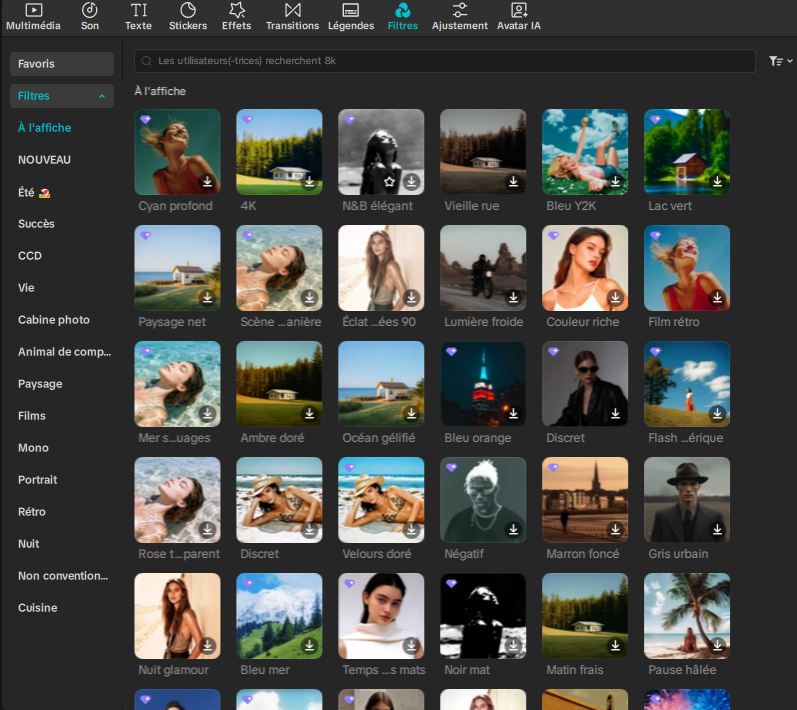Add N&B élégant to favorites
The height and width of the screenshot is (710, 797).
click(389, 181)
